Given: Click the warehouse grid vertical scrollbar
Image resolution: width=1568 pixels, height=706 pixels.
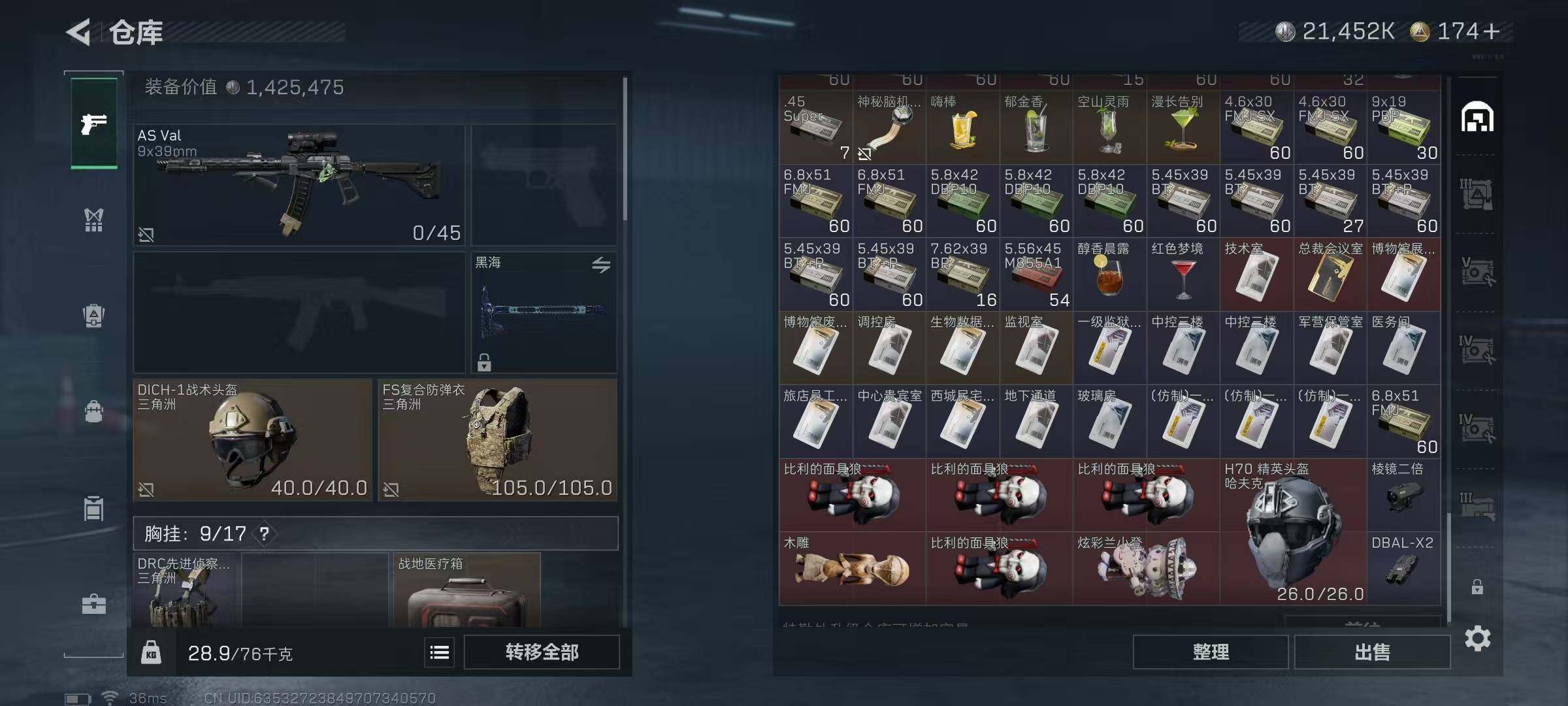Looking at the screenshot, I should 1449,350.
